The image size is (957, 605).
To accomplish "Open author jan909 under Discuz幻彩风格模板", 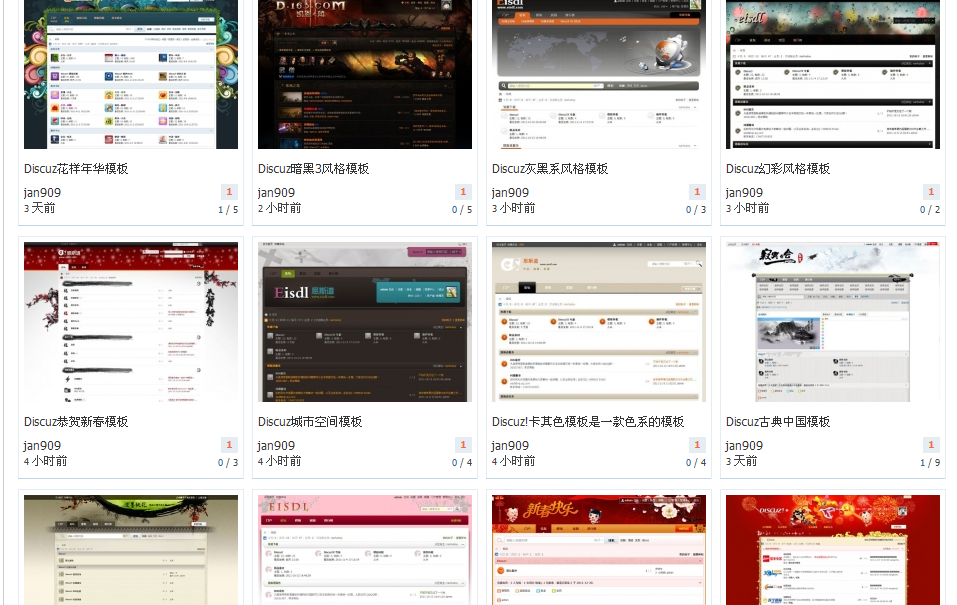I will (744, 193).
